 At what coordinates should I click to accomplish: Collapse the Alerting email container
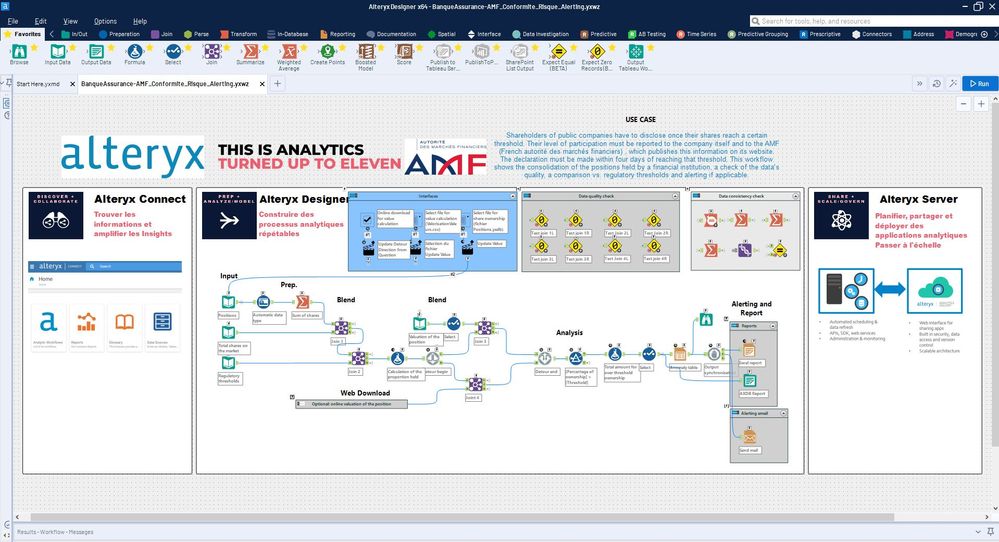(783, 413)
